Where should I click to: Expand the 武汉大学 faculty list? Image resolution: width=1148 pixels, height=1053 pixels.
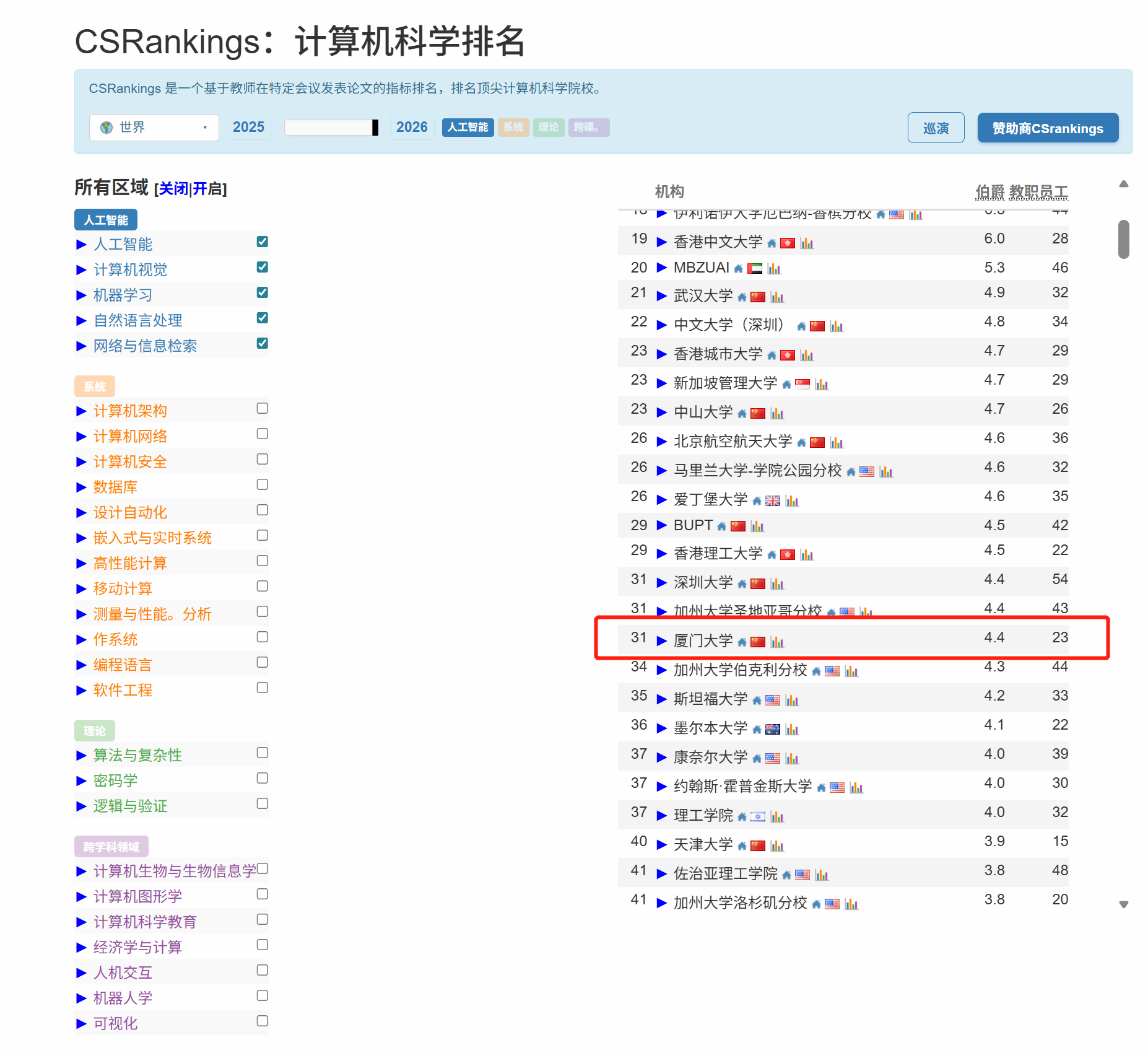click(x=661, y=296)
